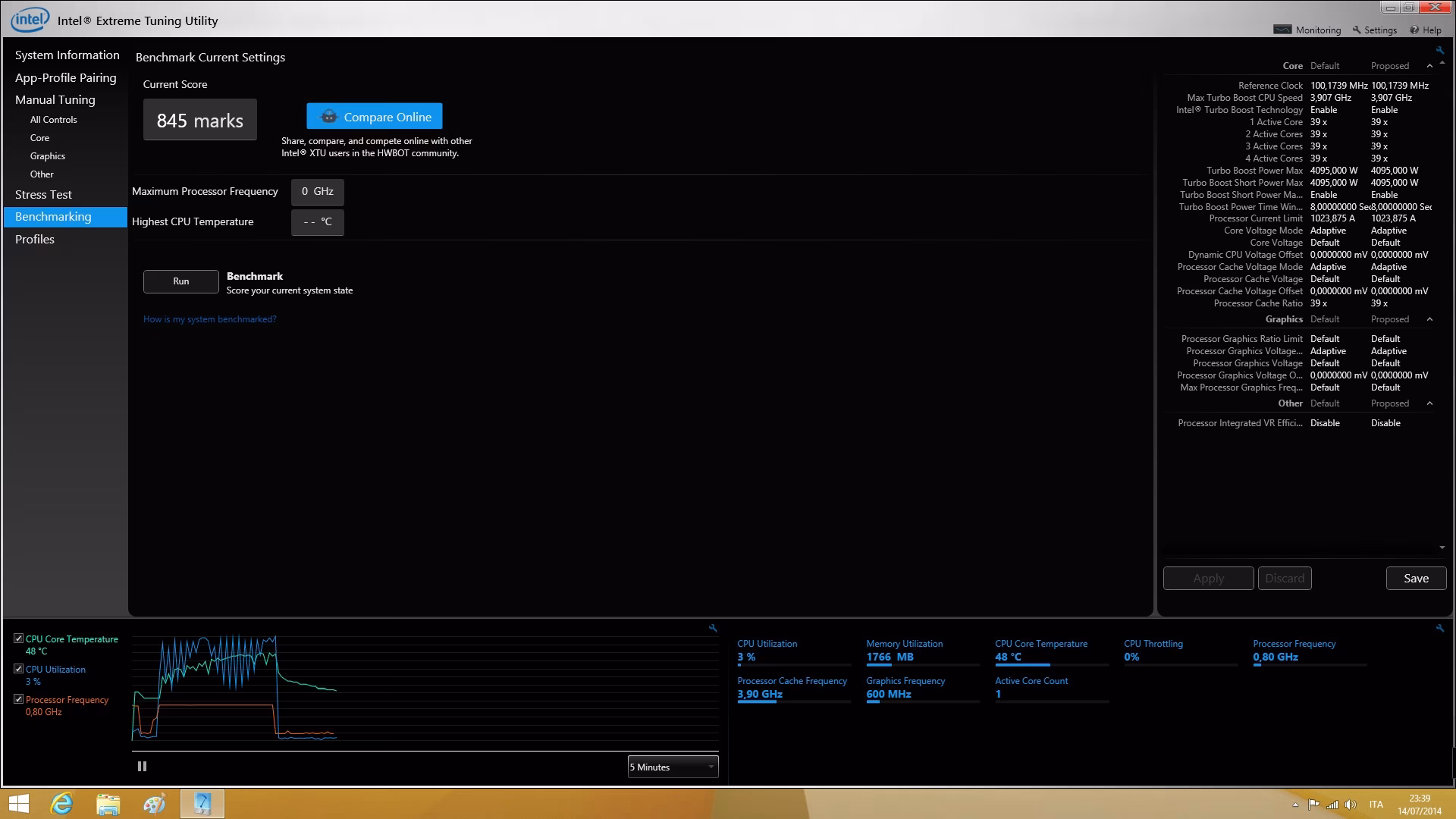Open 'How is my system benchmarked?' link
This screenshot has width=1456, height=819.
click(209, 319)
